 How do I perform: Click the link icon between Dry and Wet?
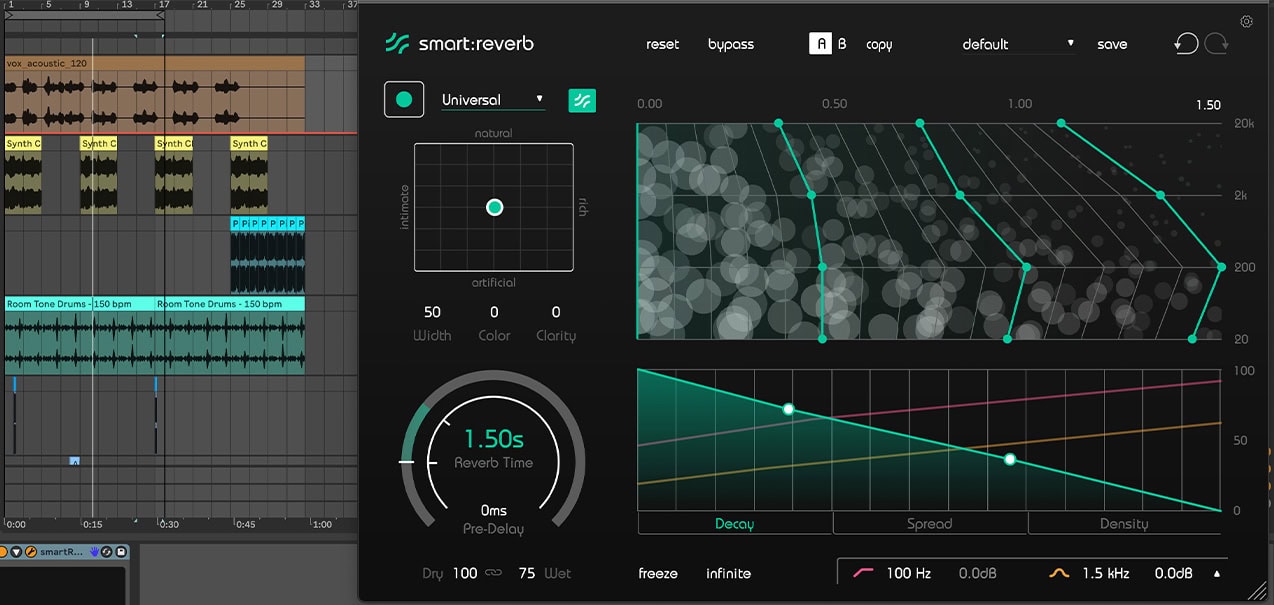click(x=493, y=573)
